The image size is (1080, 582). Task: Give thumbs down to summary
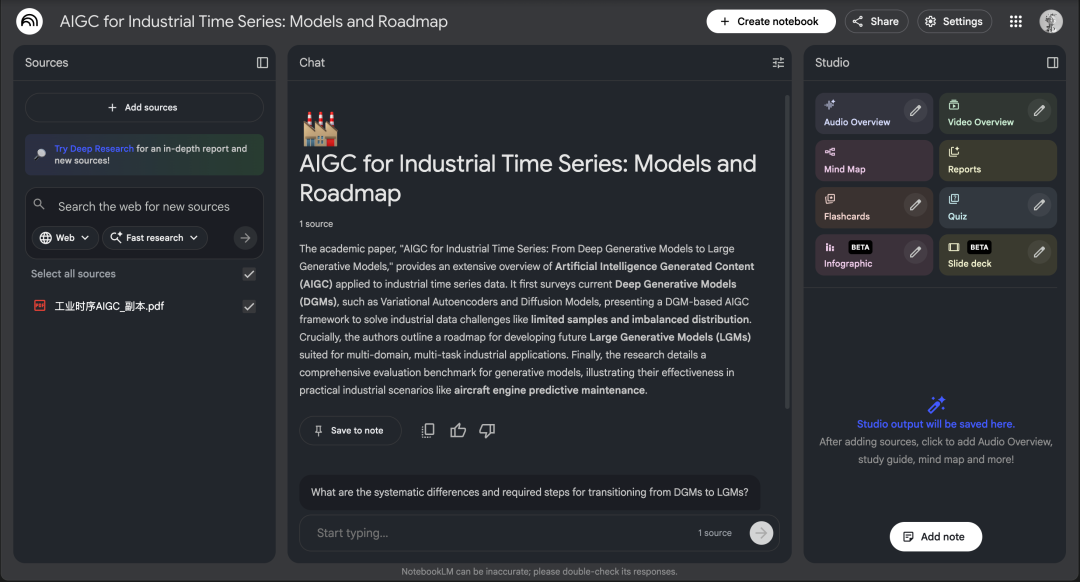[x=487, y=430]
